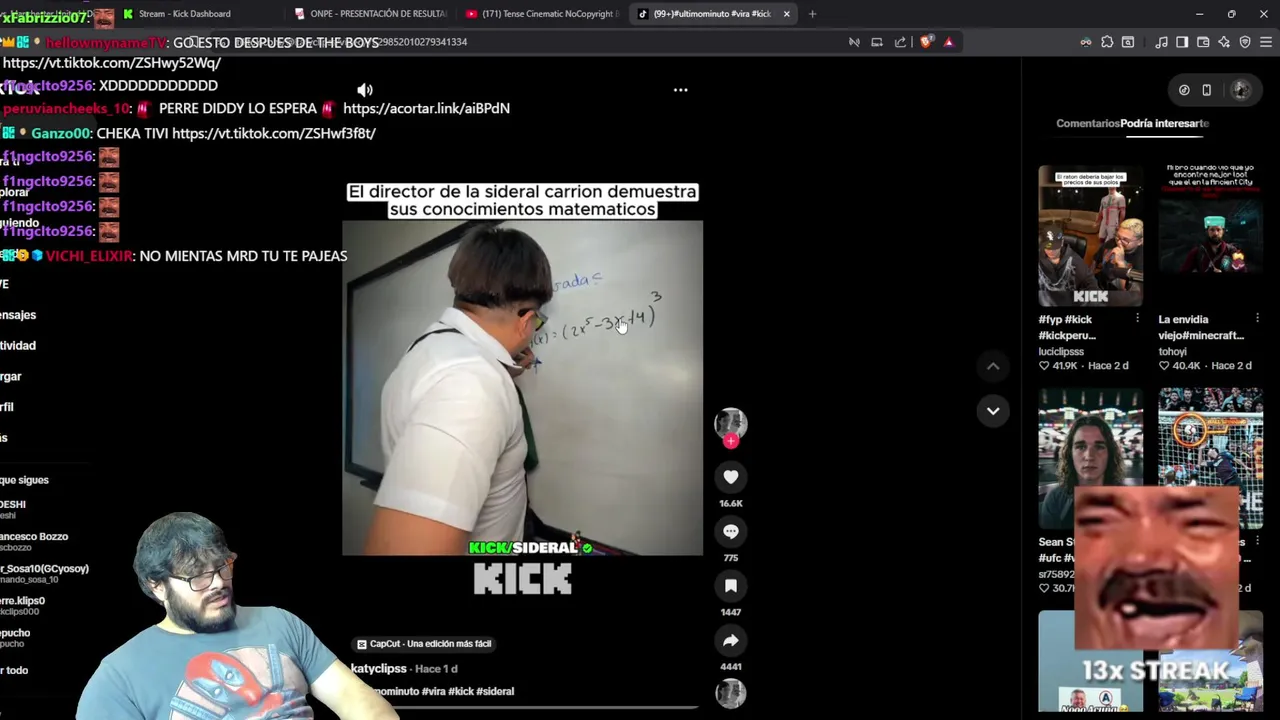Click the #sideral hashtag in caption
Viewport: 1280px width, 720px height.
pos(495,691)
